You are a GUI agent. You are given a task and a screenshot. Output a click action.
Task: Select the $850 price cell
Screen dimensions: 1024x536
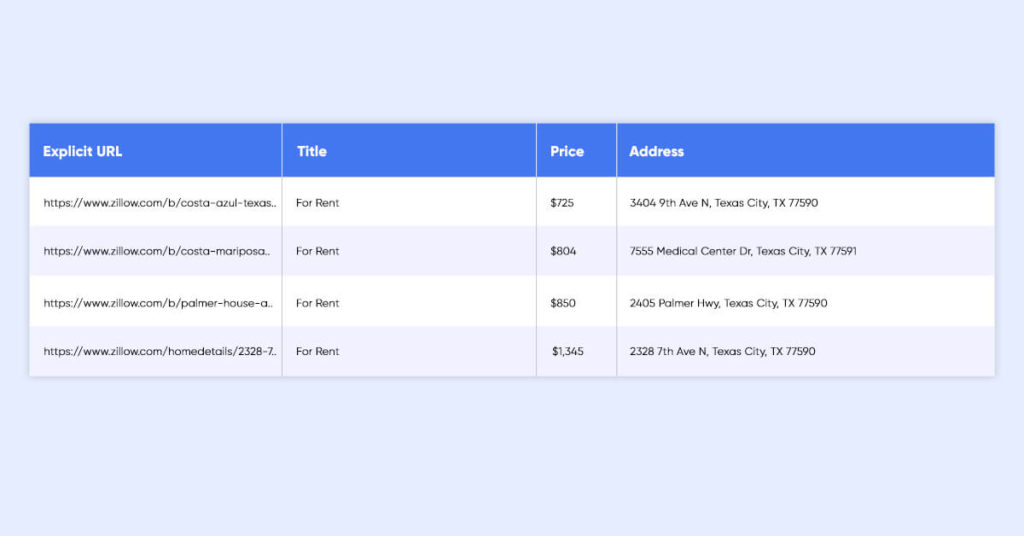(563, 303)
